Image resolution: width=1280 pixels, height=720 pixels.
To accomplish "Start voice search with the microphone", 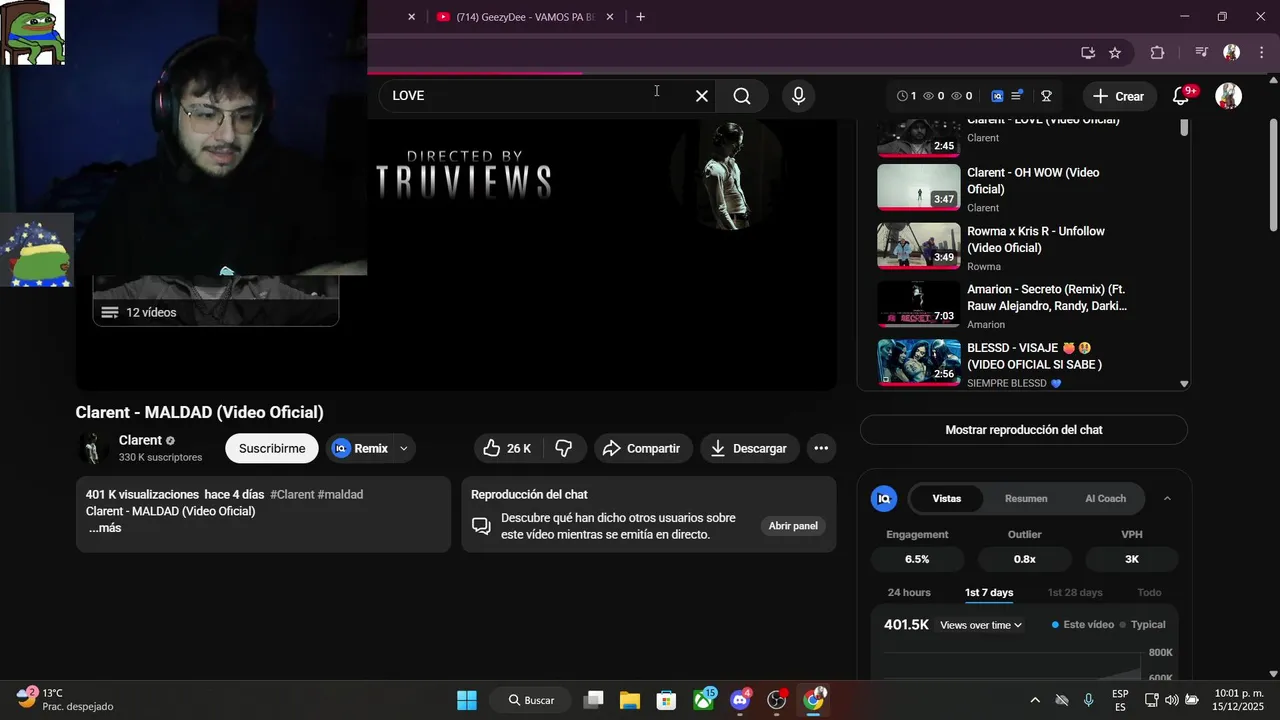I will [798, 96].
